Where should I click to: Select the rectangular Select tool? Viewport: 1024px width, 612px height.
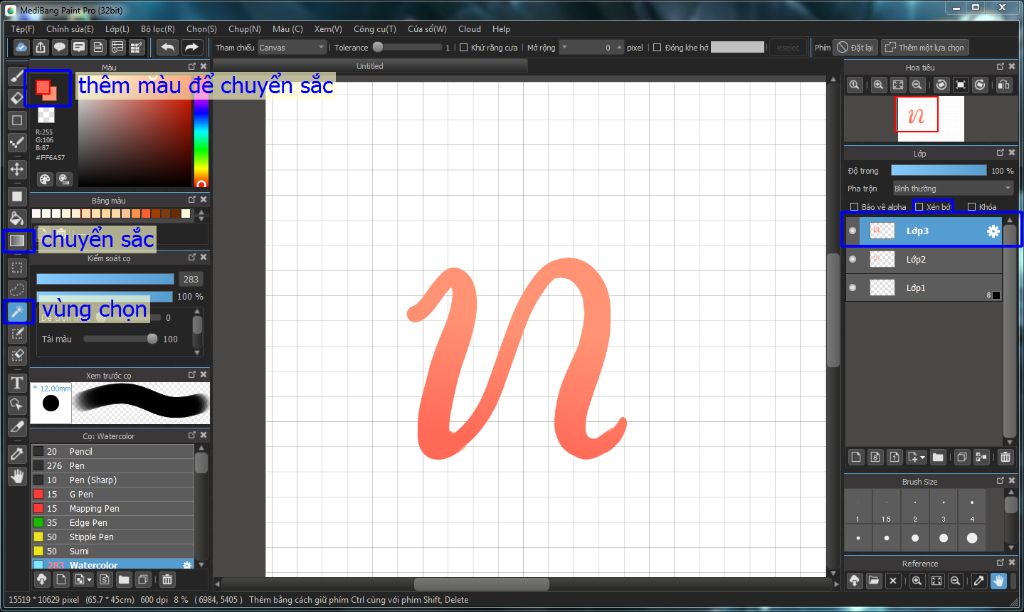pos(17,267)
